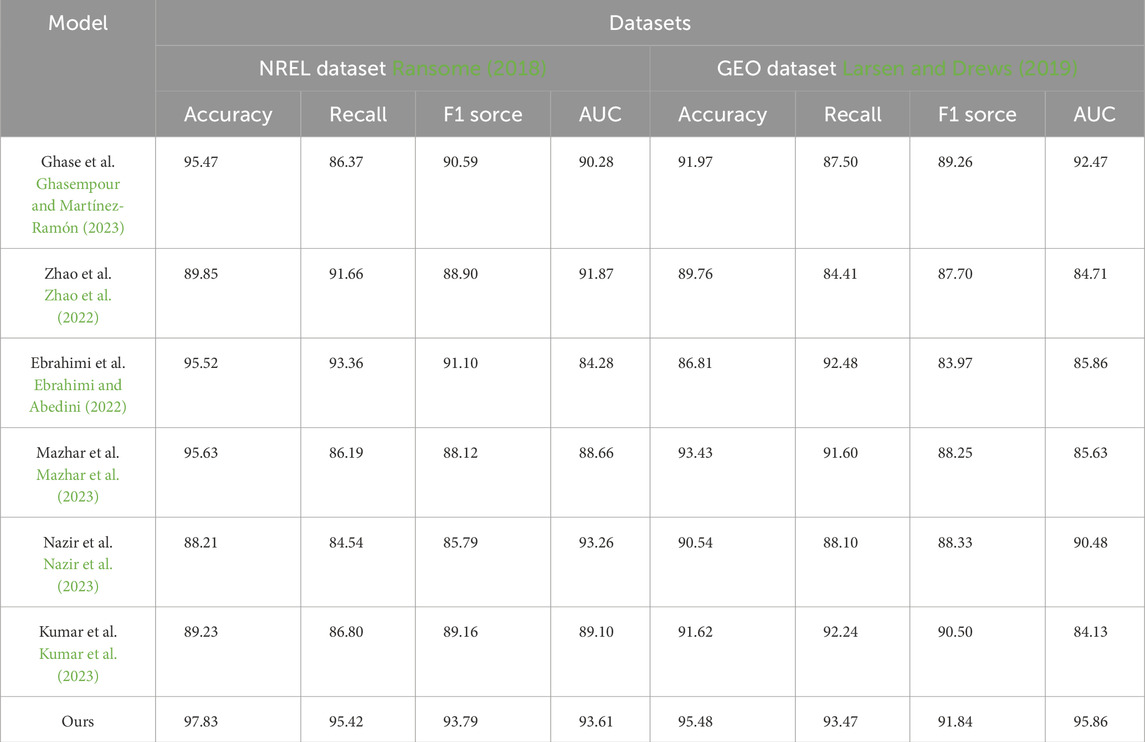Image resolution: width=1145 pixels, height=742 pixels.
Task: Select the Model column header
Action: (77, 23)
